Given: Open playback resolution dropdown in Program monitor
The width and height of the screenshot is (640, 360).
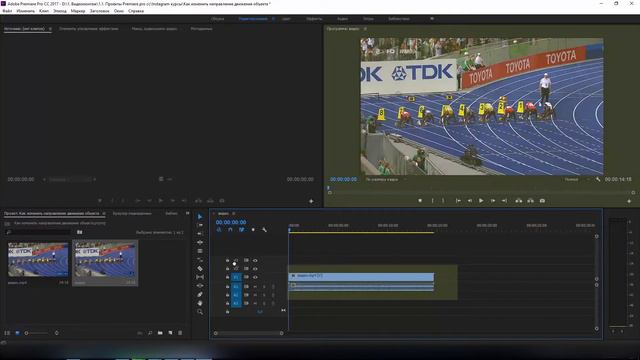Looking at the screenshot, I should (x=576, y=180).
